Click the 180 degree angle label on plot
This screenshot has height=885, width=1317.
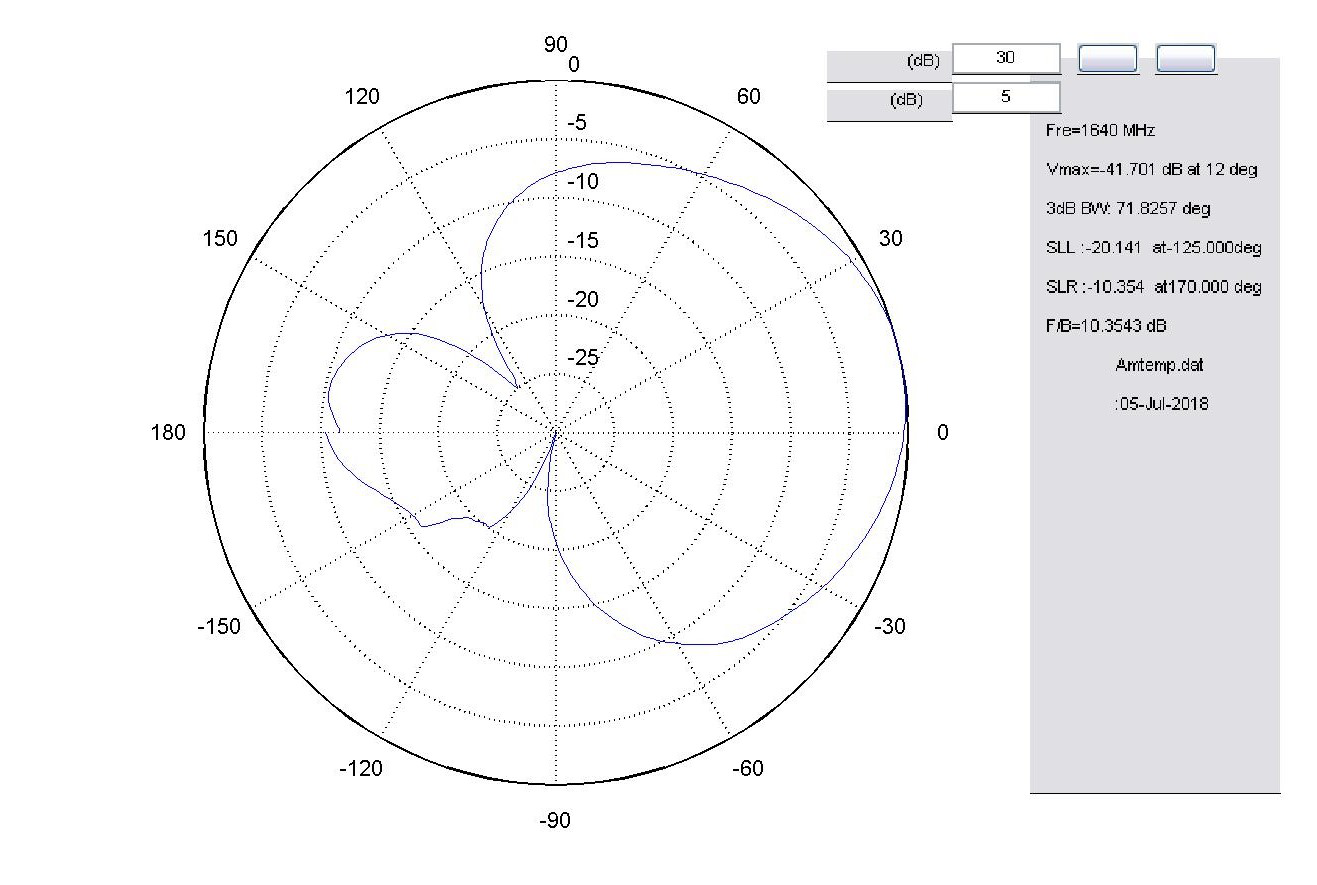point(168,433)
